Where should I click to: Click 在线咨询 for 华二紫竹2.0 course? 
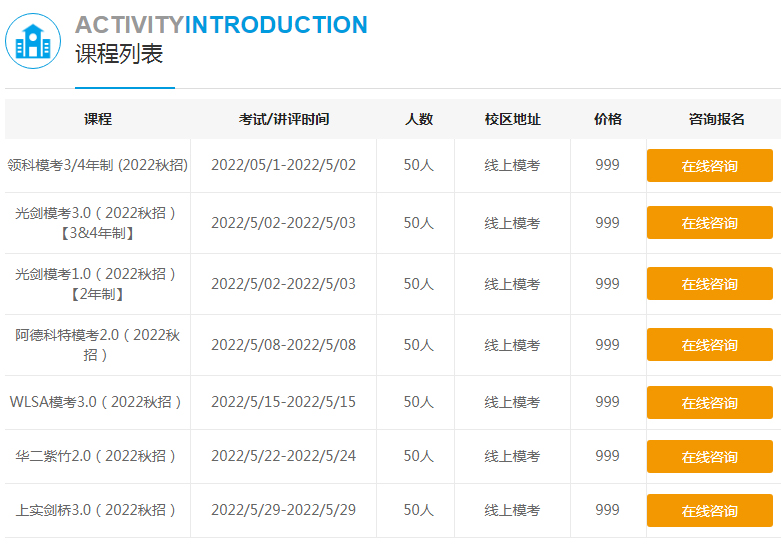[709, 457]
